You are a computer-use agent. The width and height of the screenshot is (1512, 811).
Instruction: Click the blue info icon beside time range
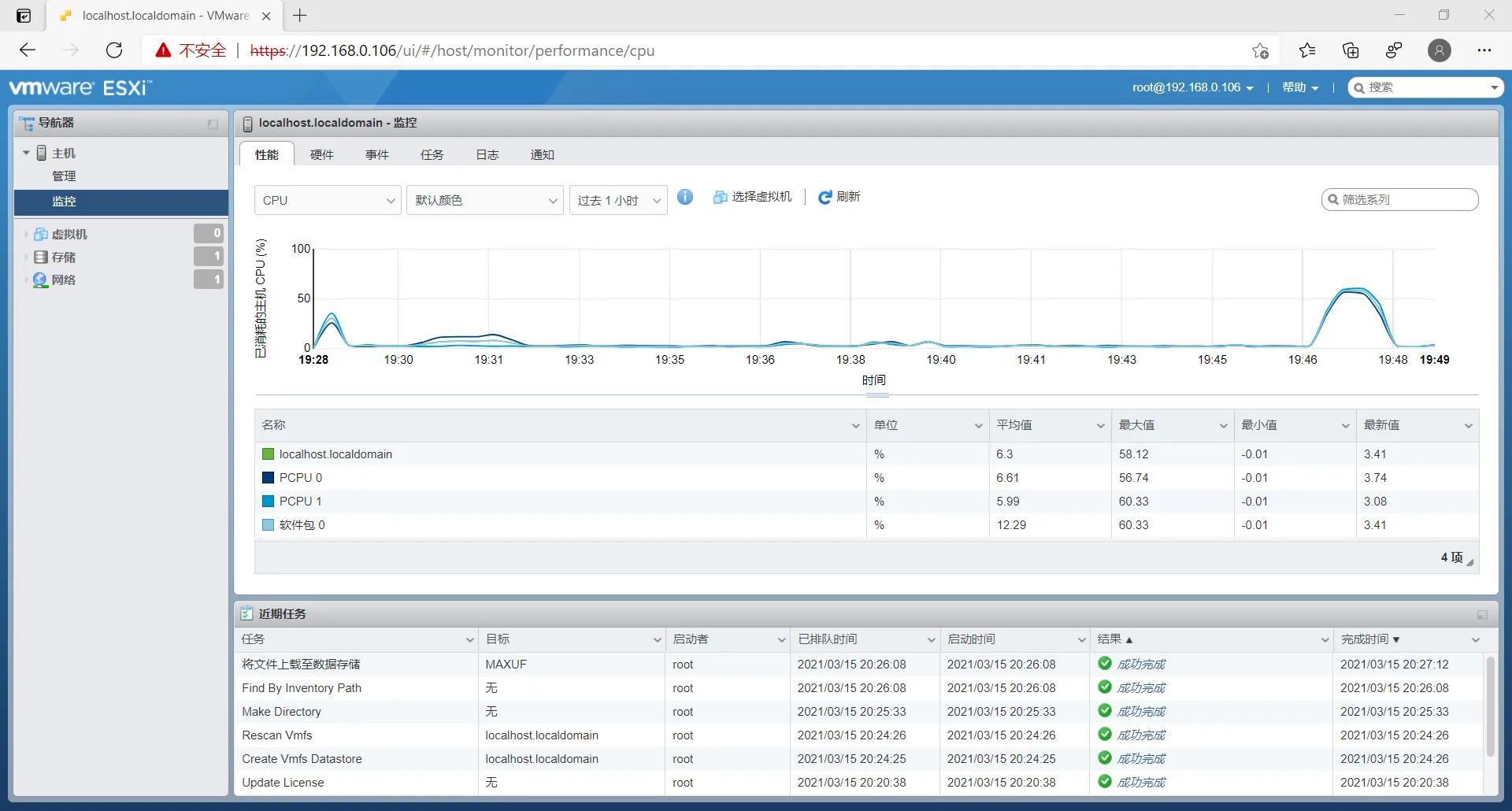684,198
